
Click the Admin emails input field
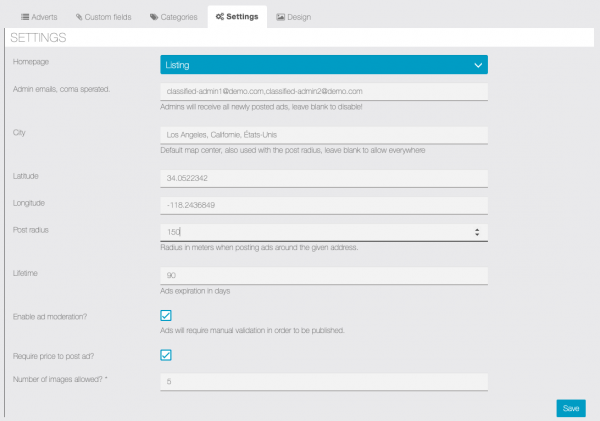point(323,91)
